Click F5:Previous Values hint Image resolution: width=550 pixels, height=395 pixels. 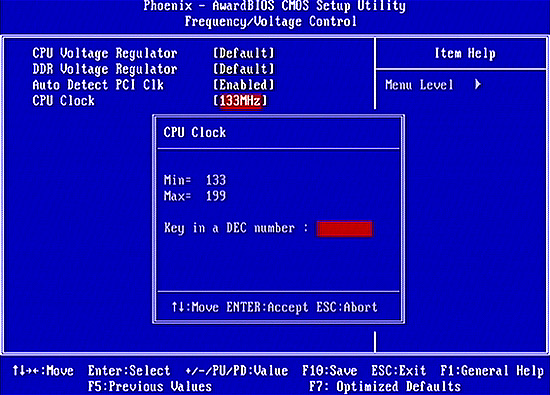(x=150, y=387)
